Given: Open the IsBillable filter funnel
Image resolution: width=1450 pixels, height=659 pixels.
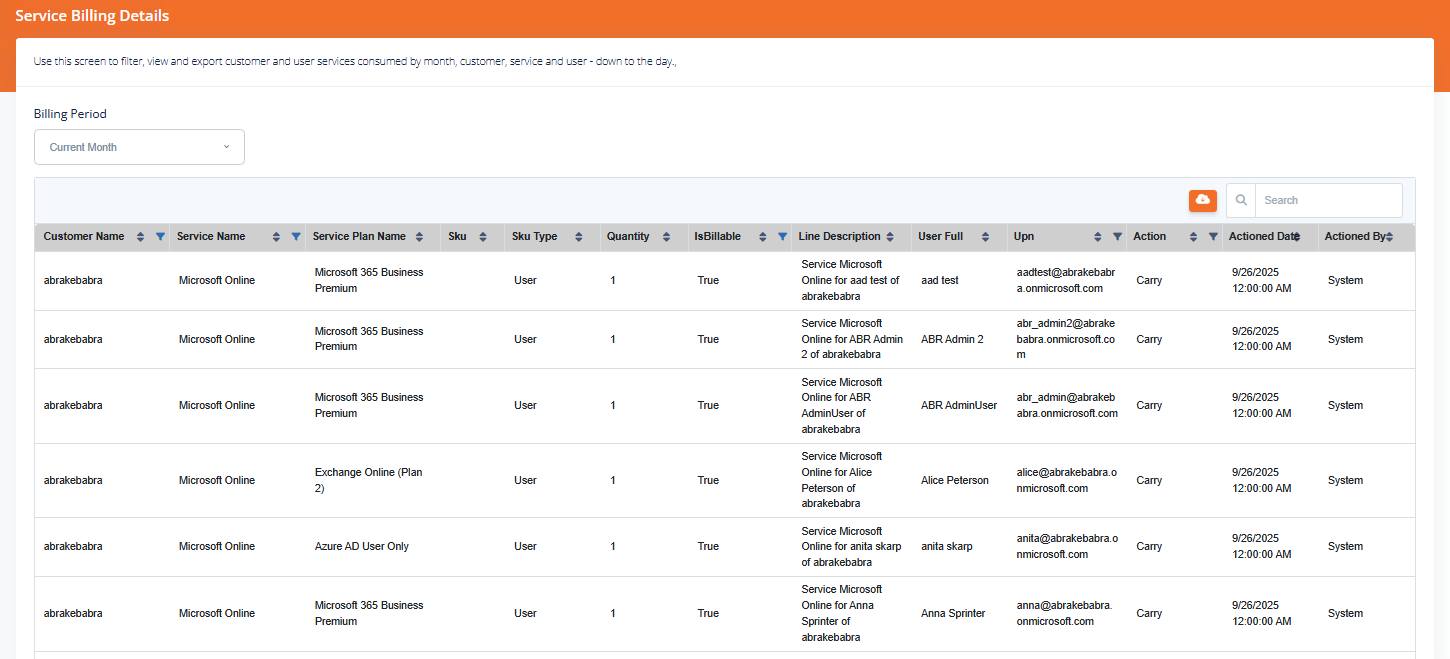Looking at the screenshot, I should (x=782, y=236).
